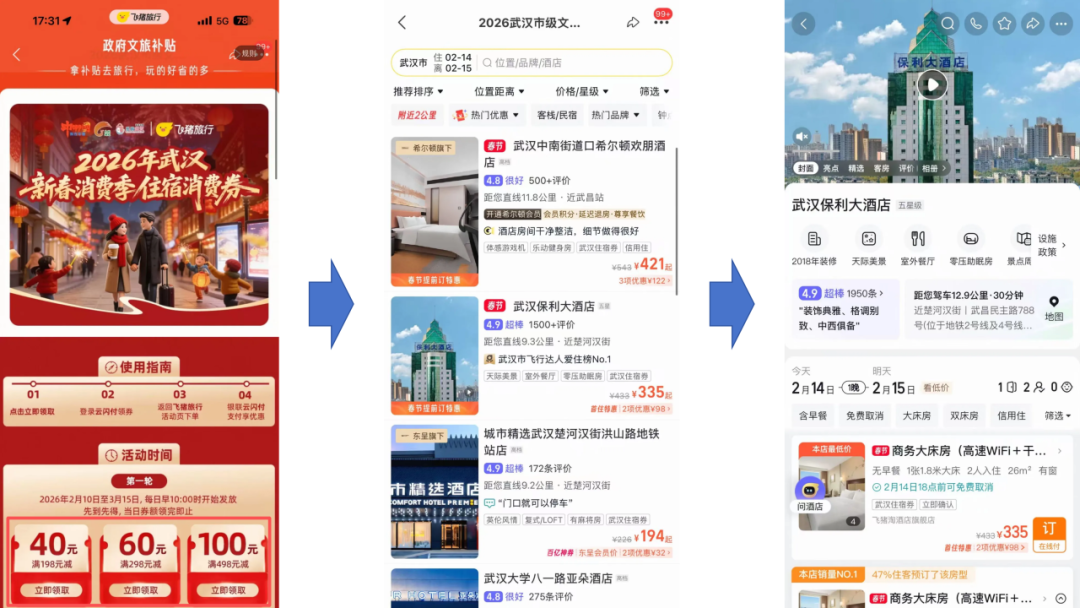Switch to the 客房 photo tab
This screenshot has height=608, width=1080.
point(881,169)
